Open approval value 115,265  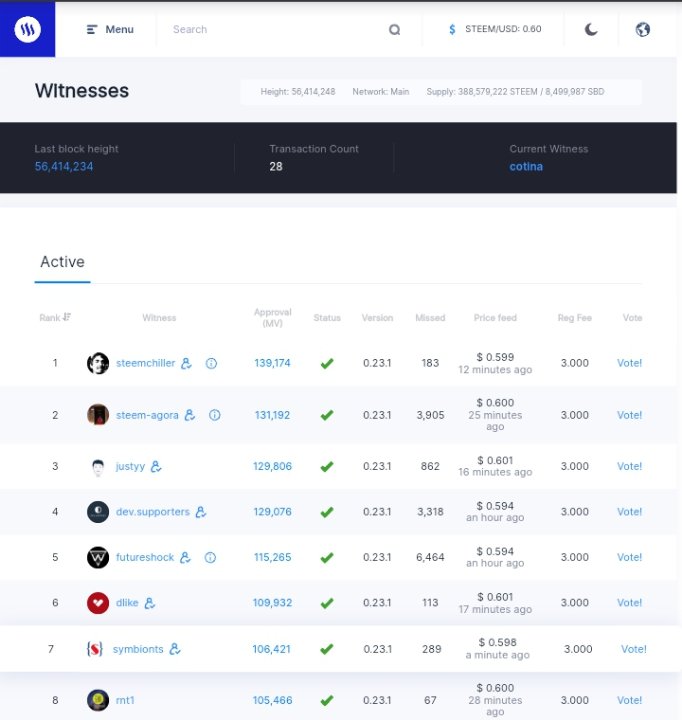(272, 557)
